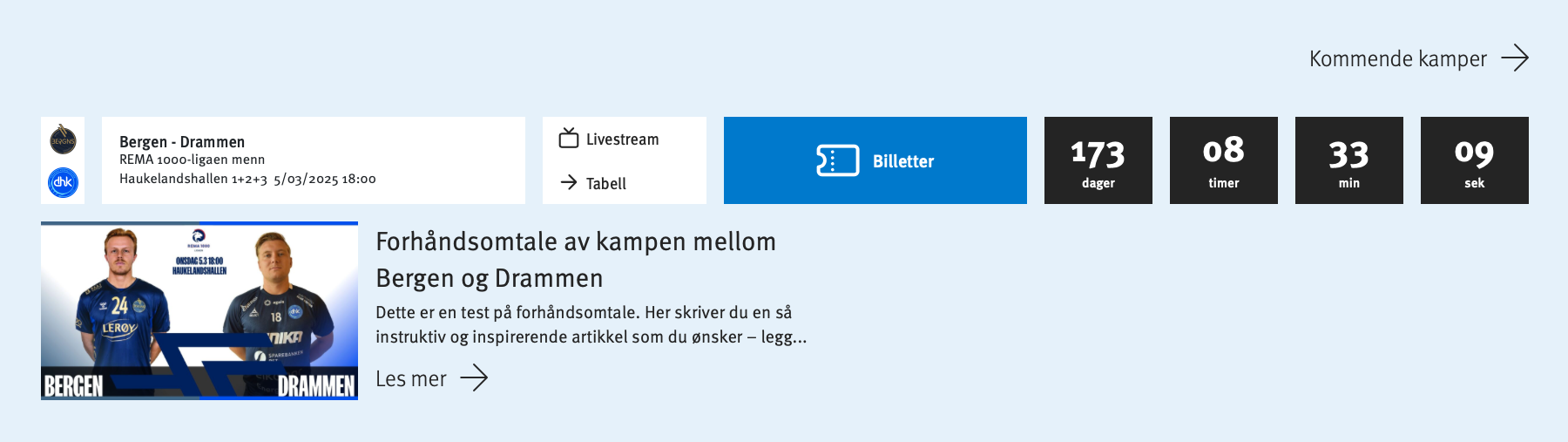The image size is (1568, 442).
Task: Open the Kommende kamper link
Action: [1397, 58]
